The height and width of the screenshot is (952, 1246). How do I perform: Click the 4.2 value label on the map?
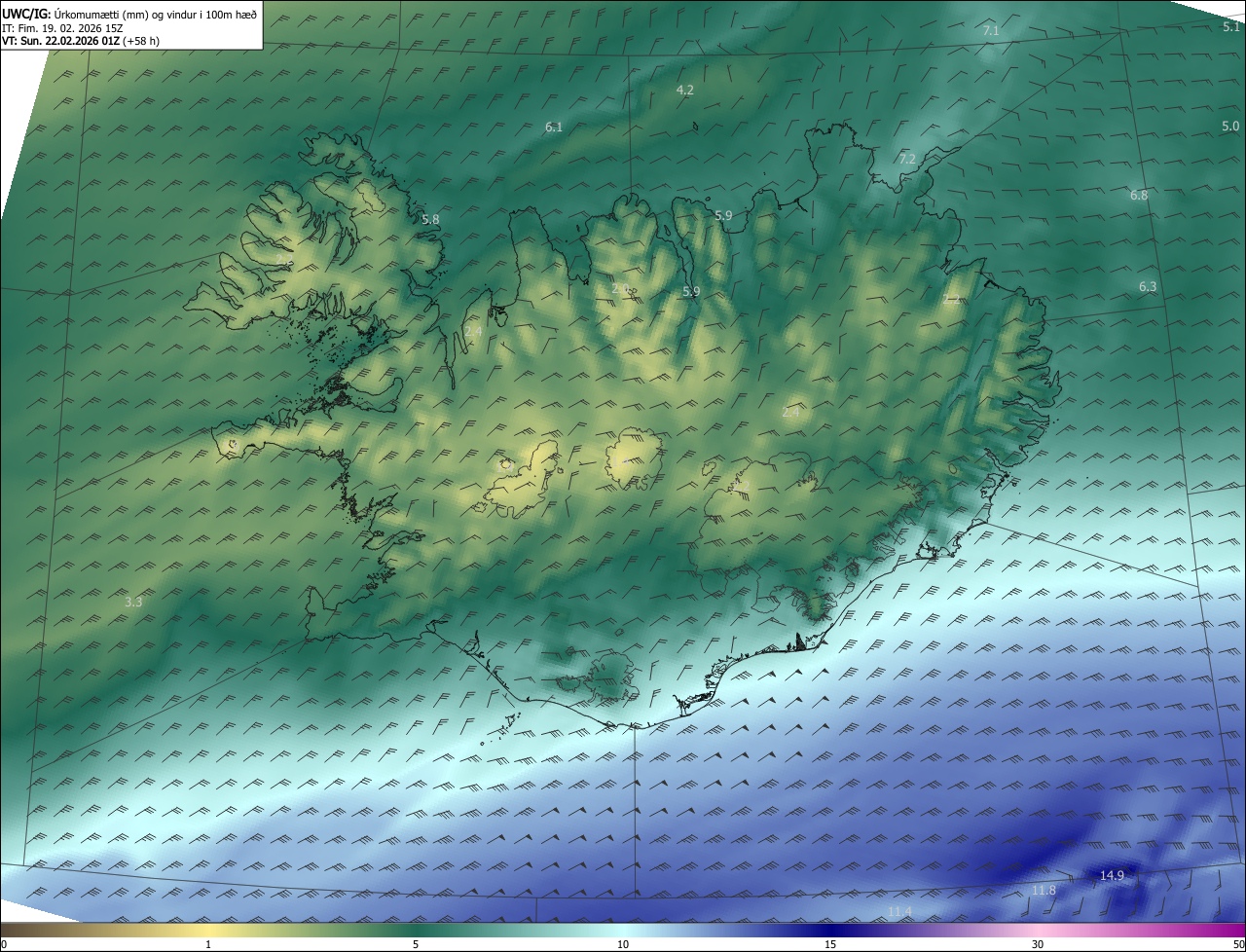click(x=685, y=90)
